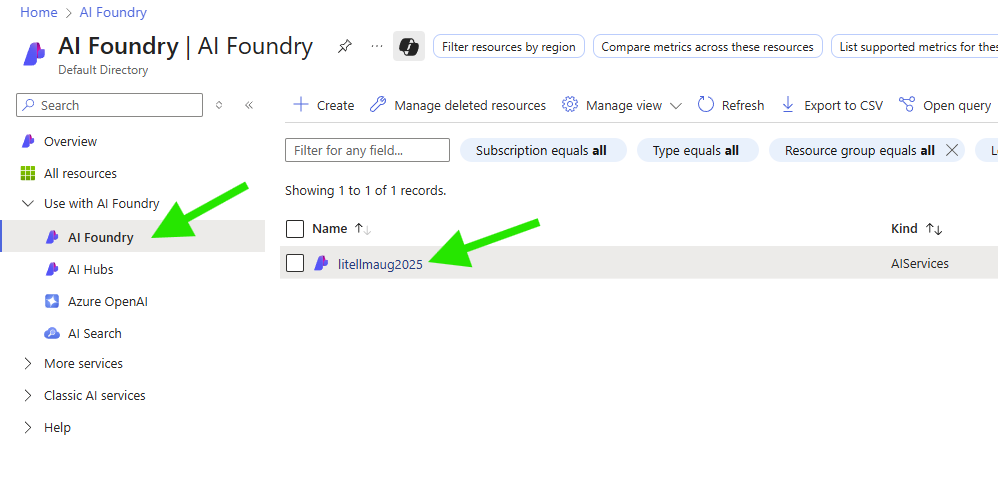The image size is (998, 477).
Task: Click the All resources grid icon
Action: pyautogui.click(x=28, y=173)
